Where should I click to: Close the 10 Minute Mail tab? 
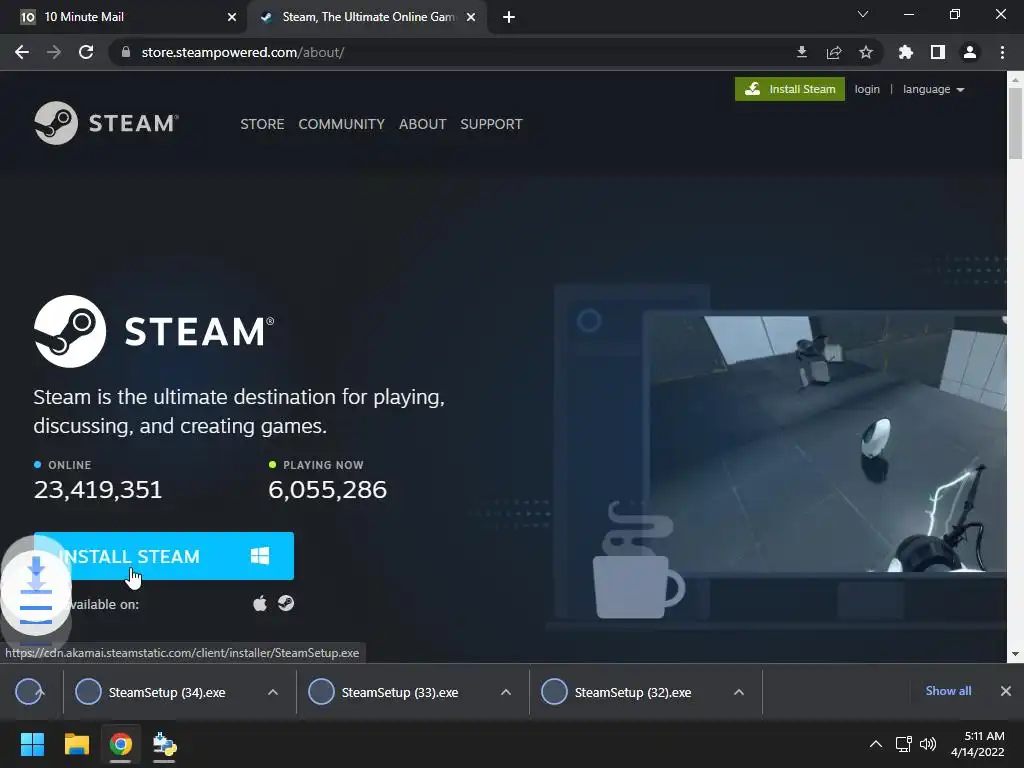pos(232,17)
